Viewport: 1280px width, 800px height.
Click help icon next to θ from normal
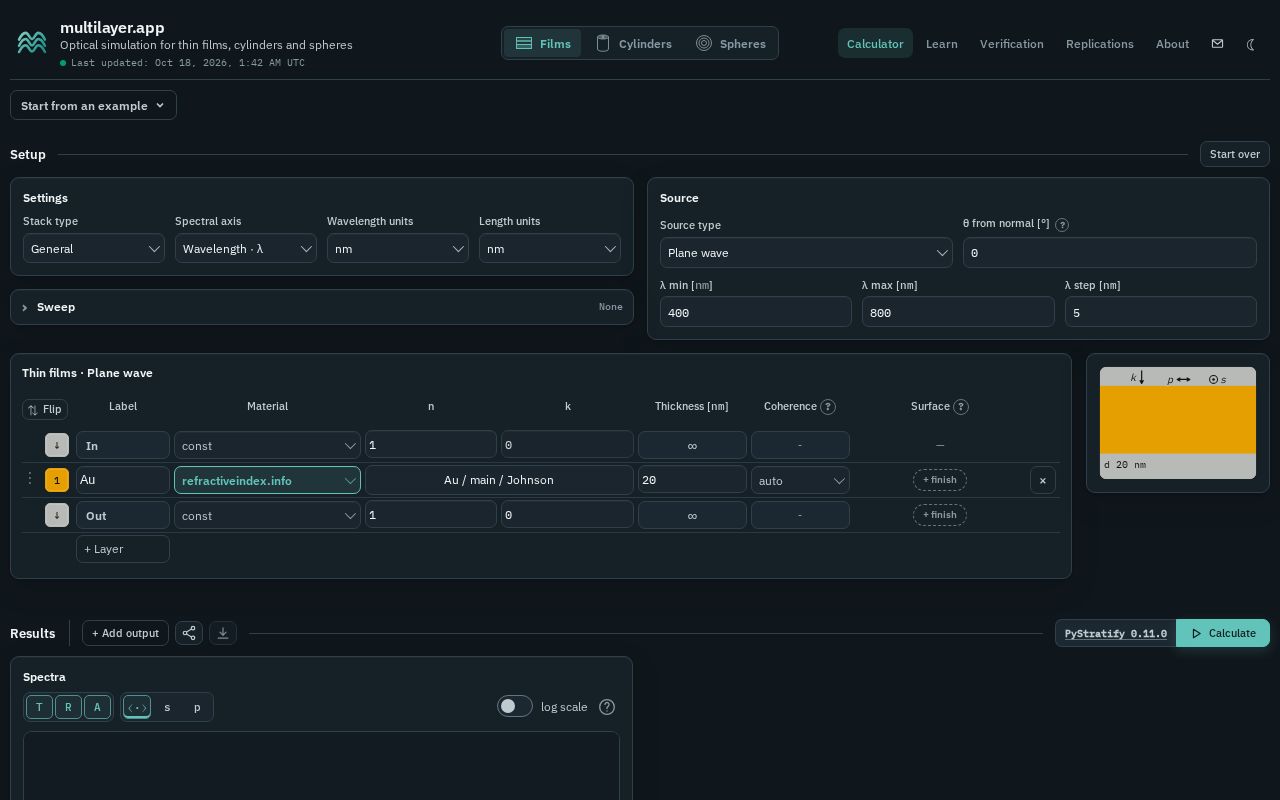tap(1062, 225)
